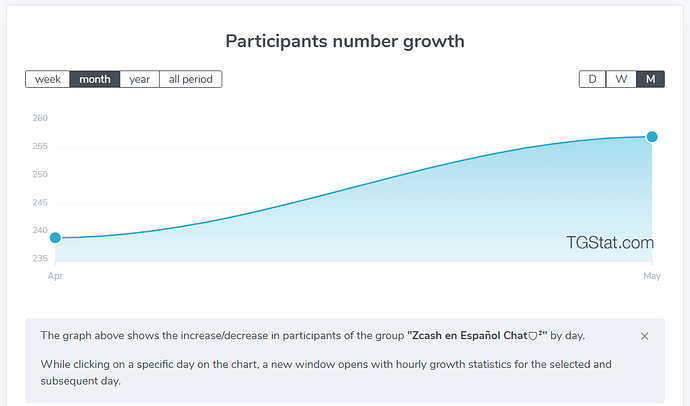
Task: Select the month period button
Action: (x=95, y=79)
